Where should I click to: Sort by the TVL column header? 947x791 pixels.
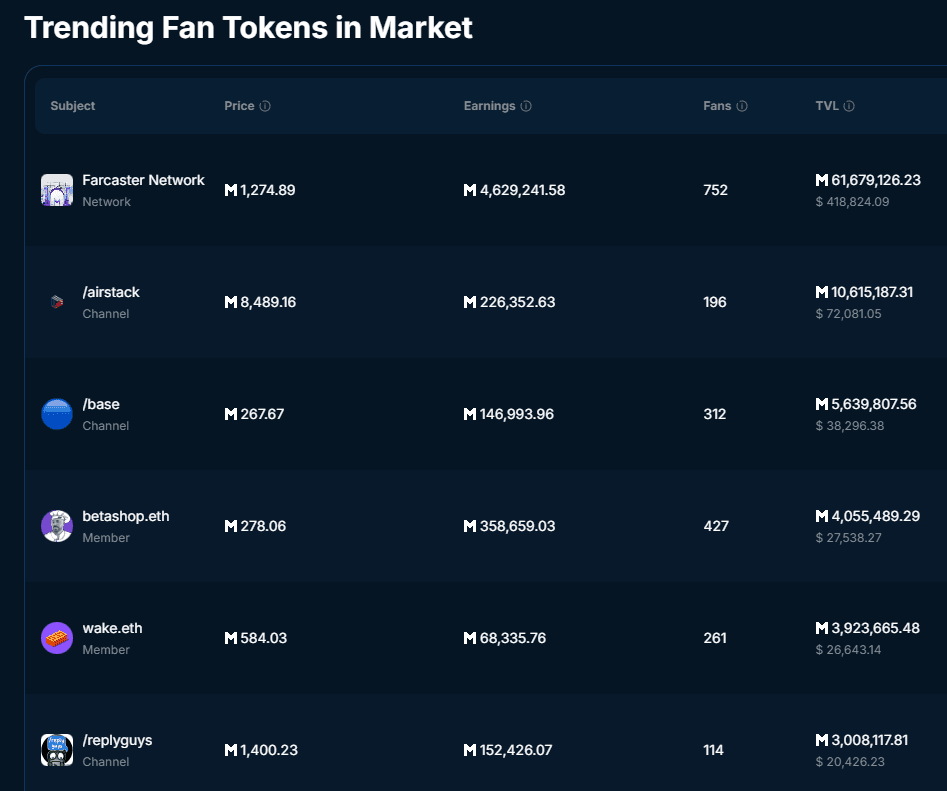coord(827,106)
